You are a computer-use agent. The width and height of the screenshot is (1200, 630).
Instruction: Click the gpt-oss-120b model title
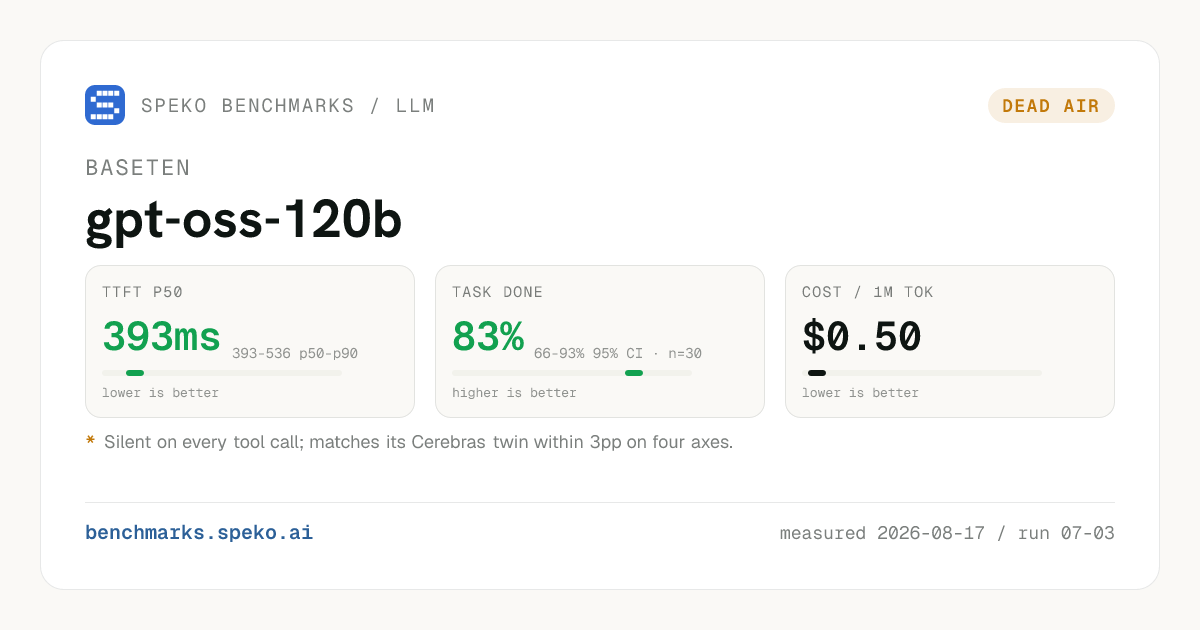tap(244, 222)
